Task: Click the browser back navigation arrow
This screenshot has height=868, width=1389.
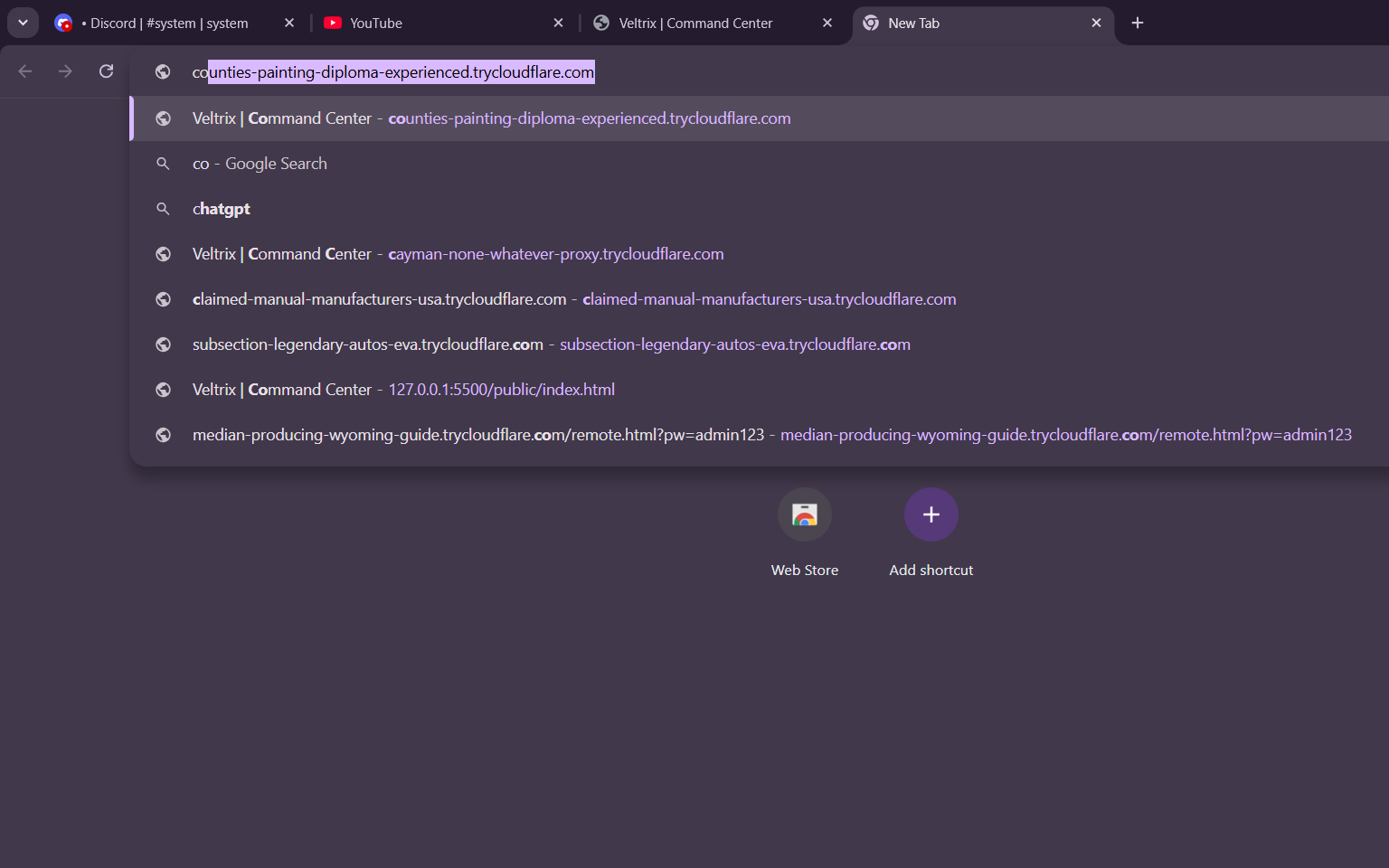Action: click(x=24, y=71)
